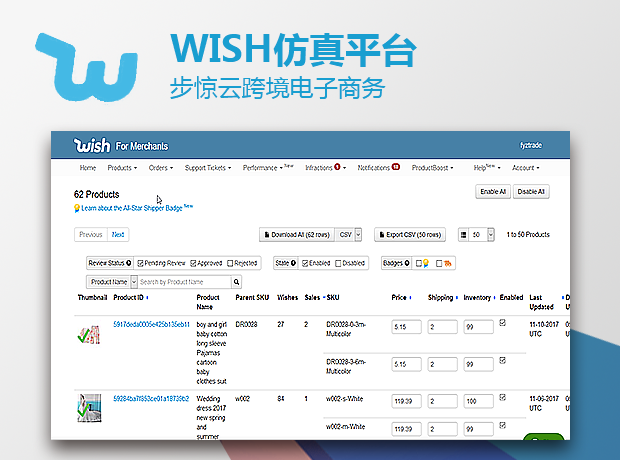Click the Disable All button
The width and height of the screenshot is (620, 460).
tap(531, 192)
